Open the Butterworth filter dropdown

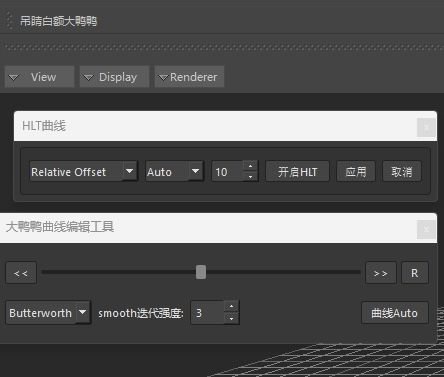pyautogui.click(x=48, y=313)
